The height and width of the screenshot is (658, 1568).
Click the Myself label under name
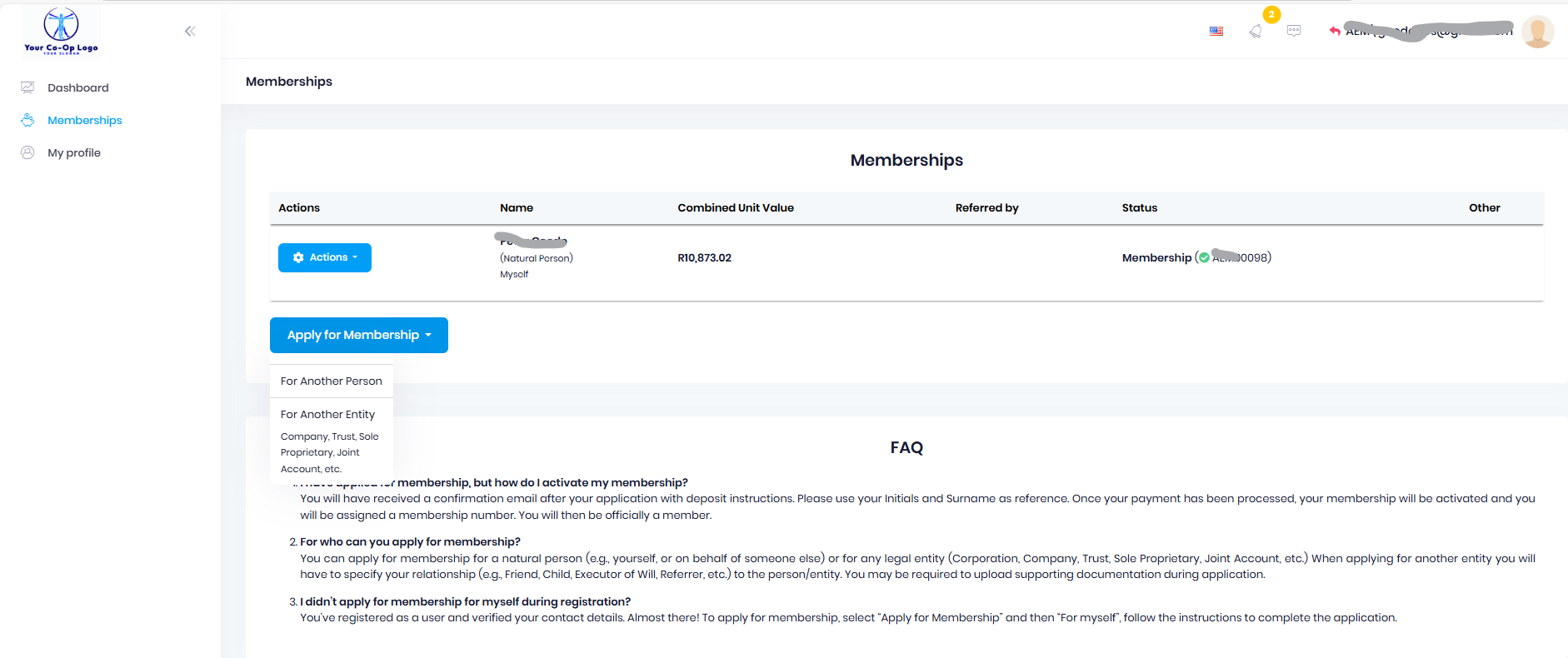pyautogui.click(x=514, y=274)
